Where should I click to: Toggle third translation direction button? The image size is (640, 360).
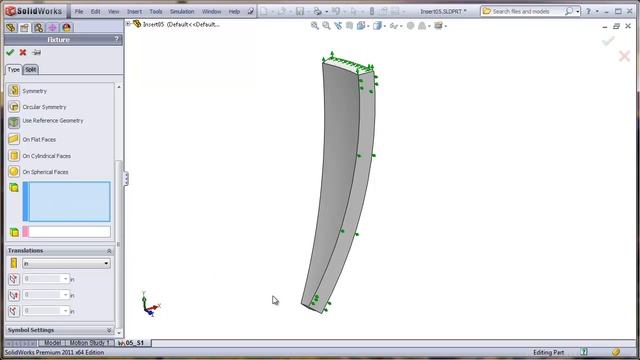click(13, 311)
